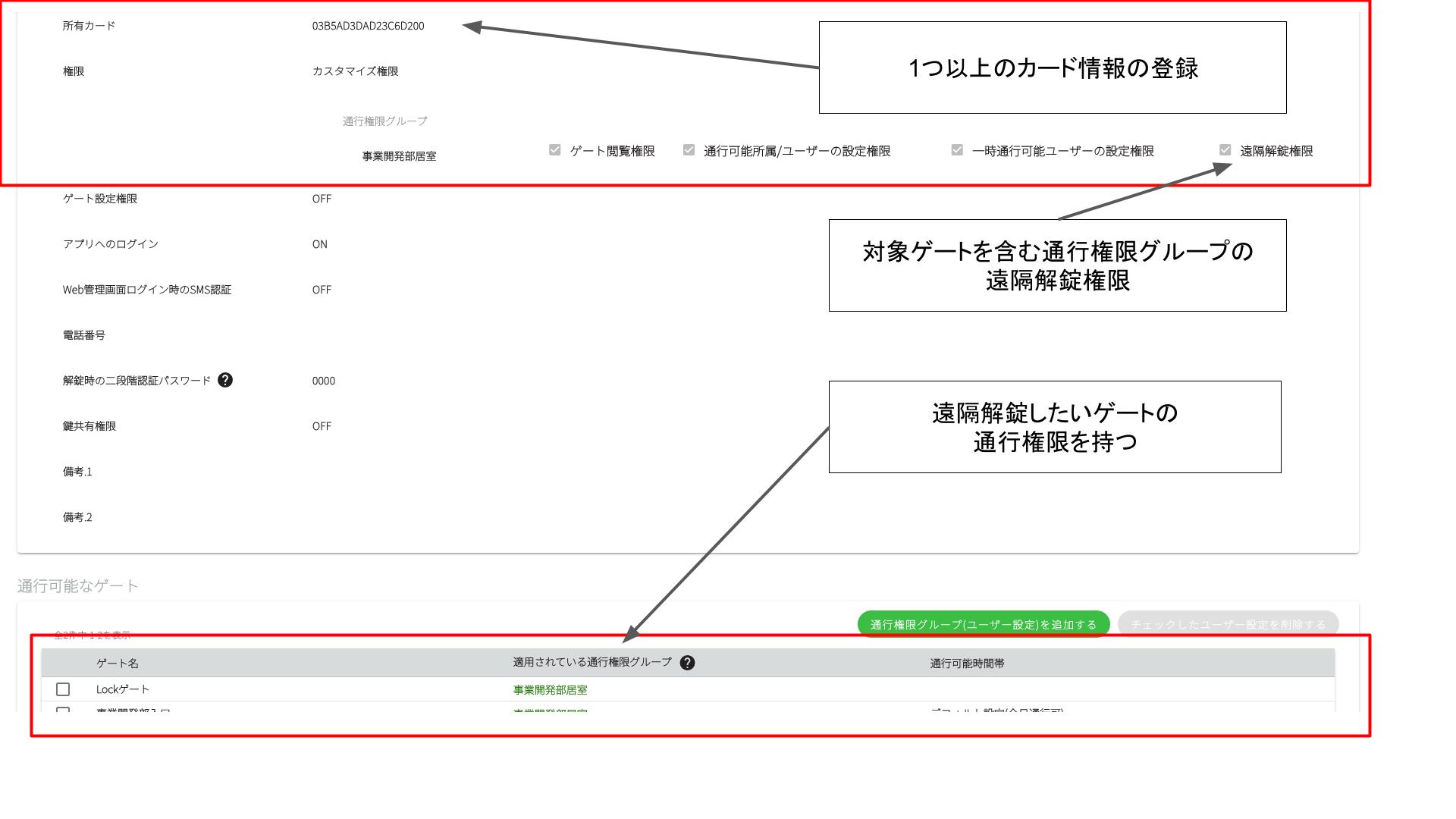The height and width of the screenshot is (819, 1456).
Task: Click the ゲート設定権限 label
Action: pyautogui.click(x=100, y=199)
